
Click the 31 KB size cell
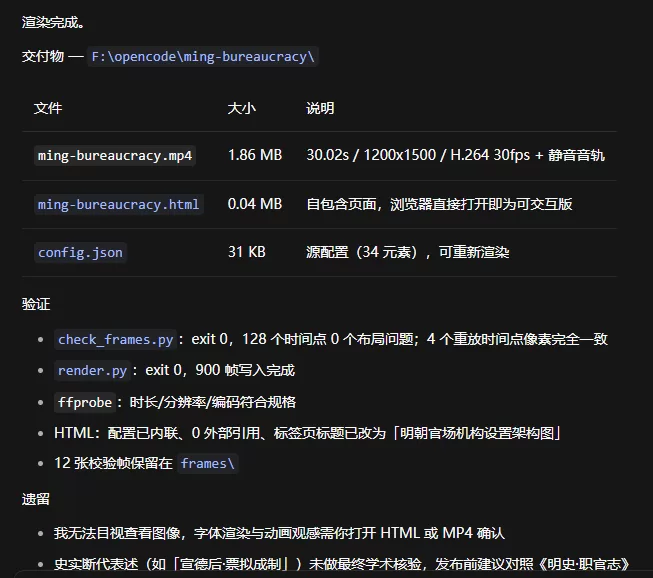click(x=247, y=252)
